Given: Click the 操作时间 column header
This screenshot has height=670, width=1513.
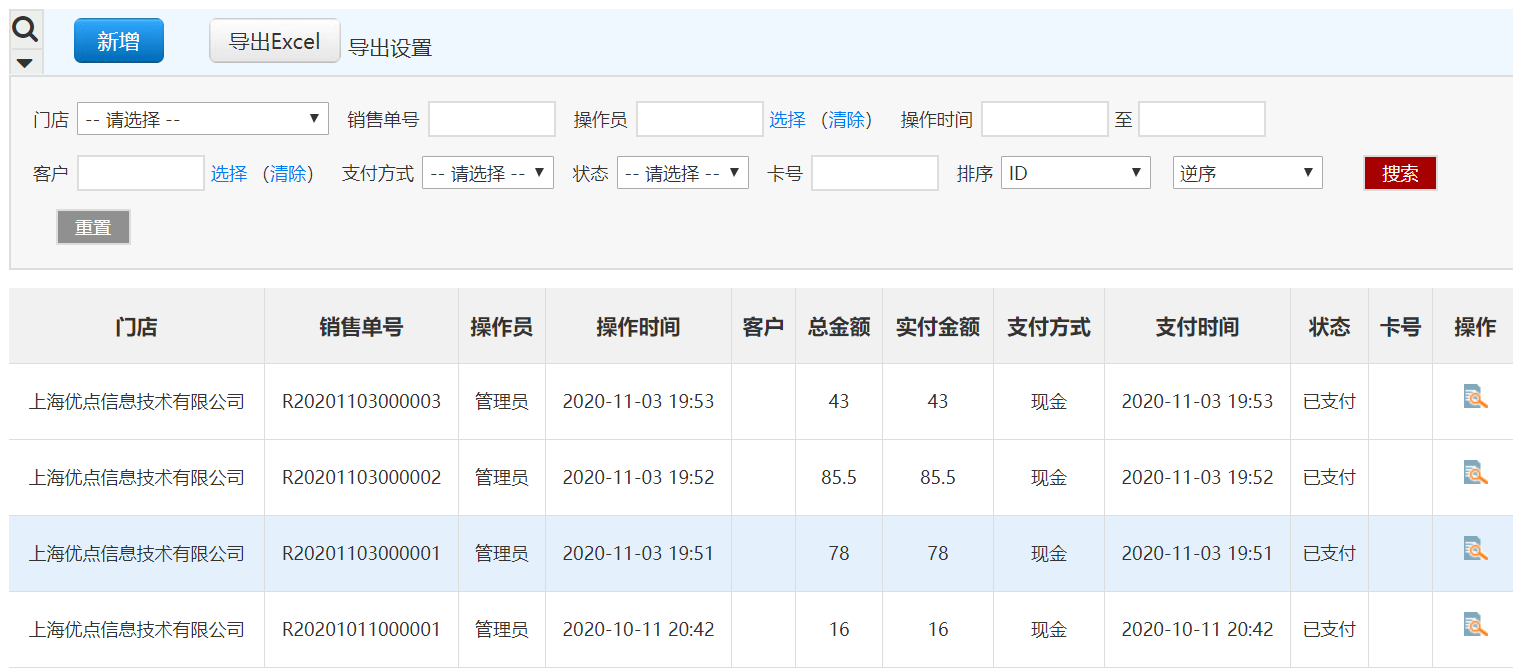Looking at the screenshot, I should (638, 326).
